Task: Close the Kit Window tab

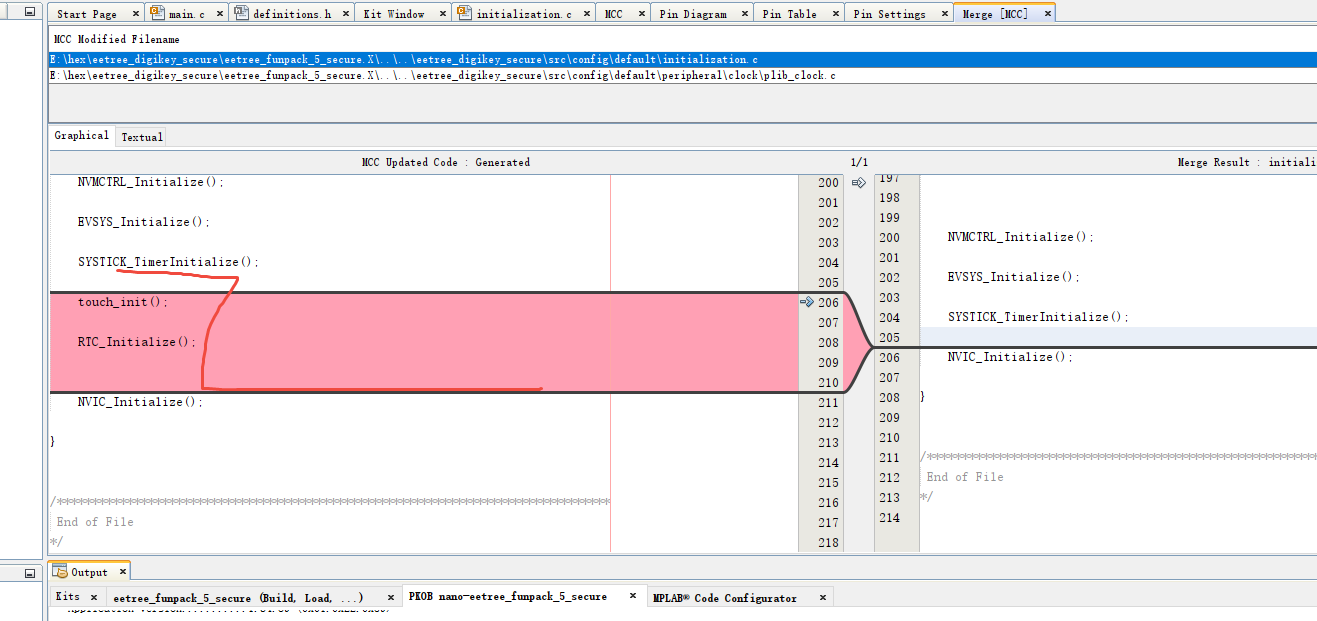Action: click(441, 14)
